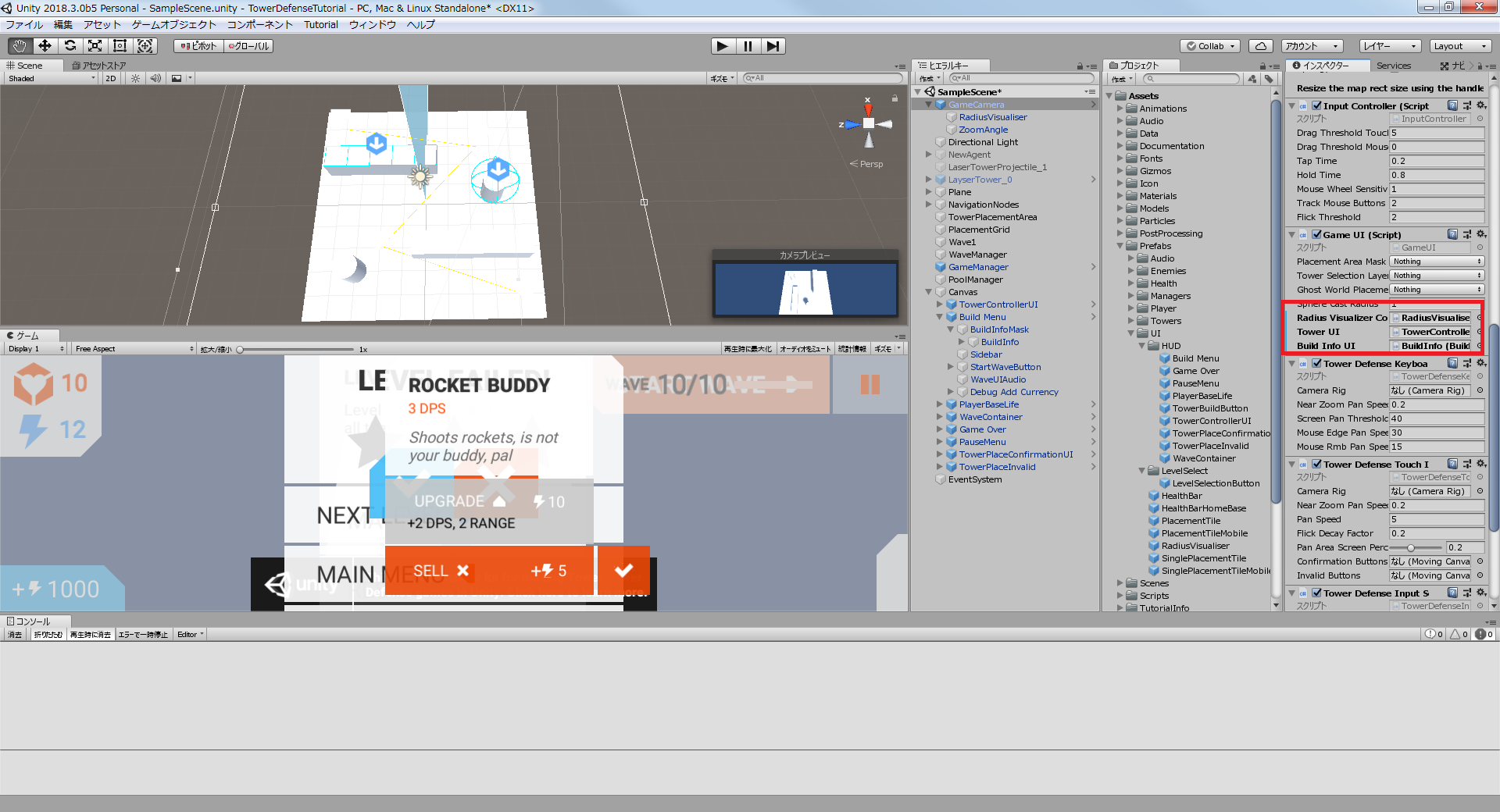This screenshot has height=812, width=1500.
Task: Click lock icon in Hierarchy panel header
Action: tap(1080, 66)
